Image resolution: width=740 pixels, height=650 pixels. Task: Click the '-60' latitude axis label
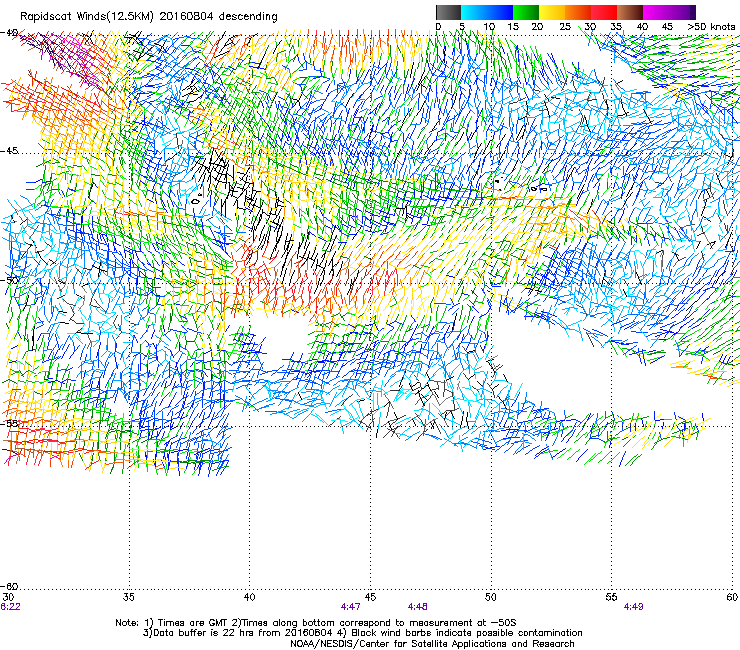coord(9,586)
